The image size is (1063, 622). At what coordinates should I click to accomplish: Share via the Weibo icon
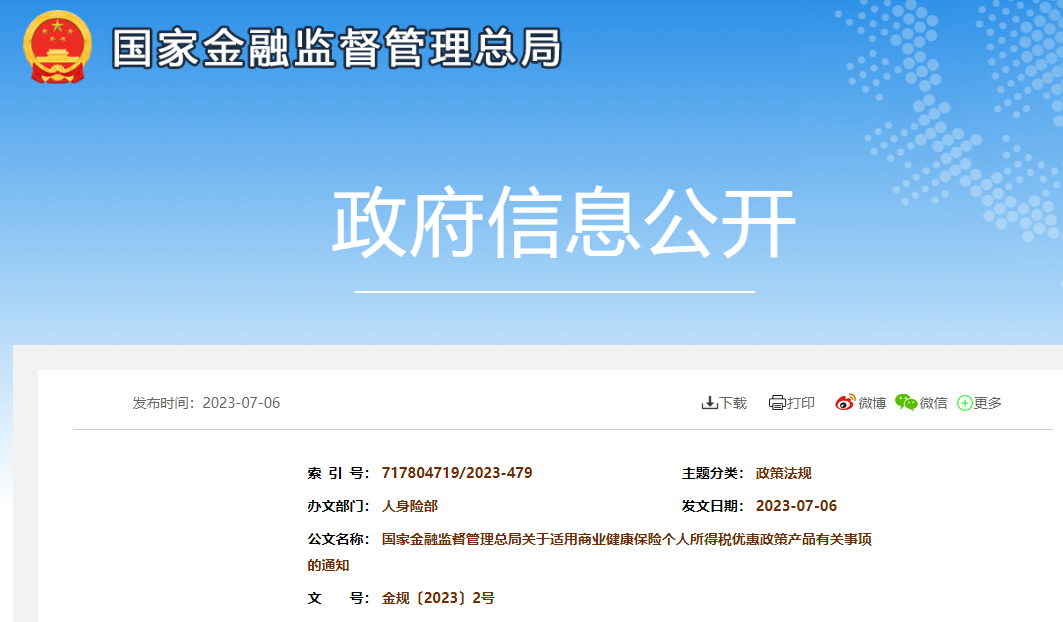tap(845, 402)
